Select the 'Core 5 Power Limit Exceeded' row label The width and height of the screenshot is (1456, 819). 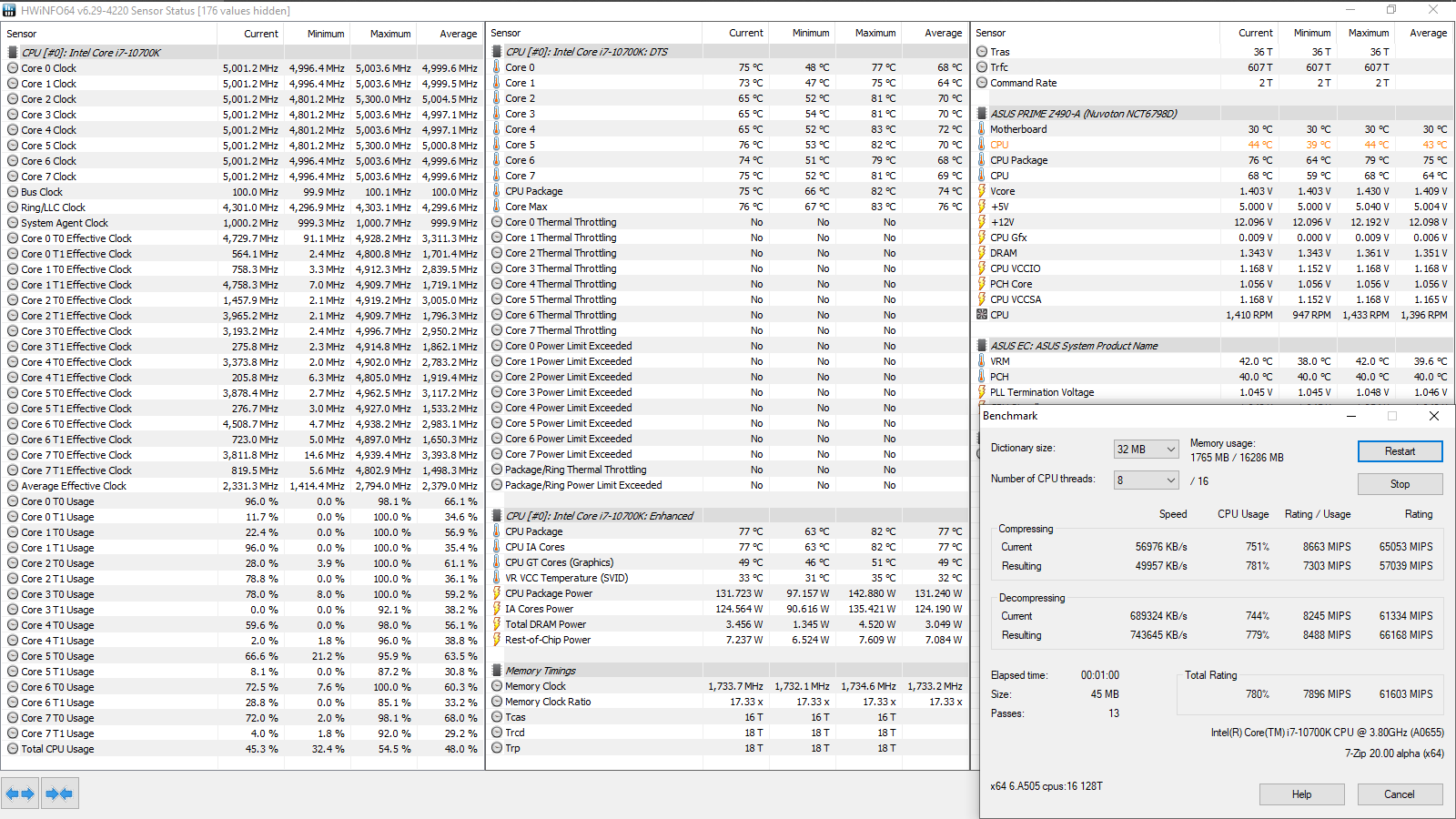(569, 423)
